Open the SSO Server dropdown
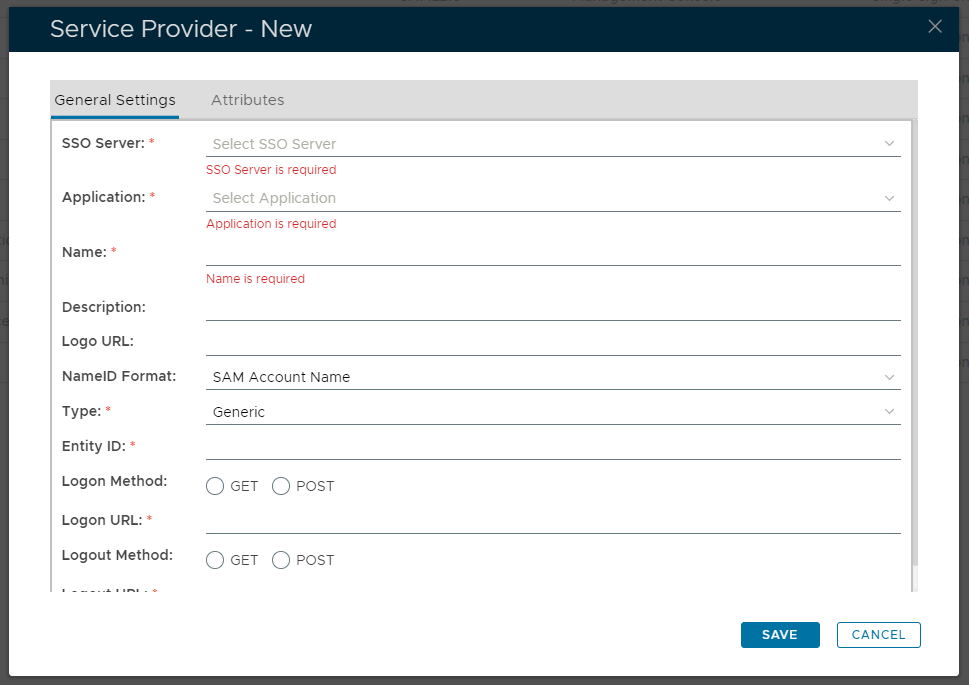Screen dimensions: 969x685 [x=552, y=144]
